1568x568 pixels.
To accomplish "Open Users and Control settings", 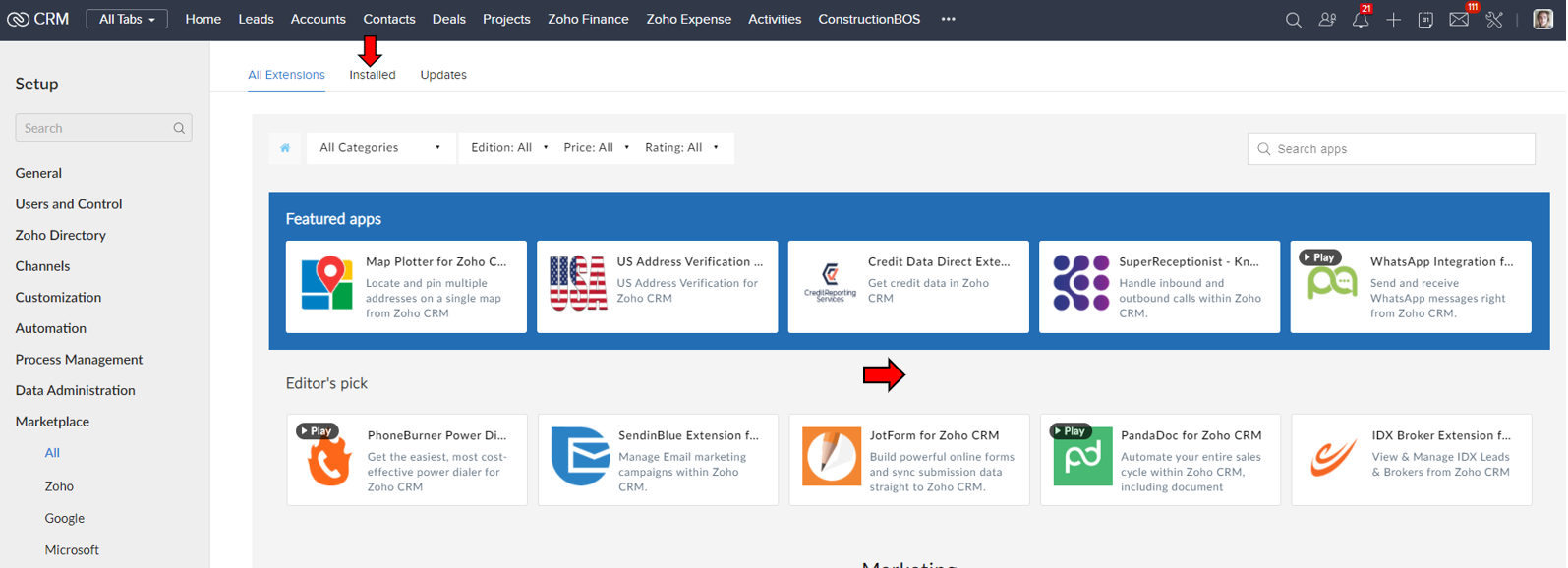I will (69, 204).
